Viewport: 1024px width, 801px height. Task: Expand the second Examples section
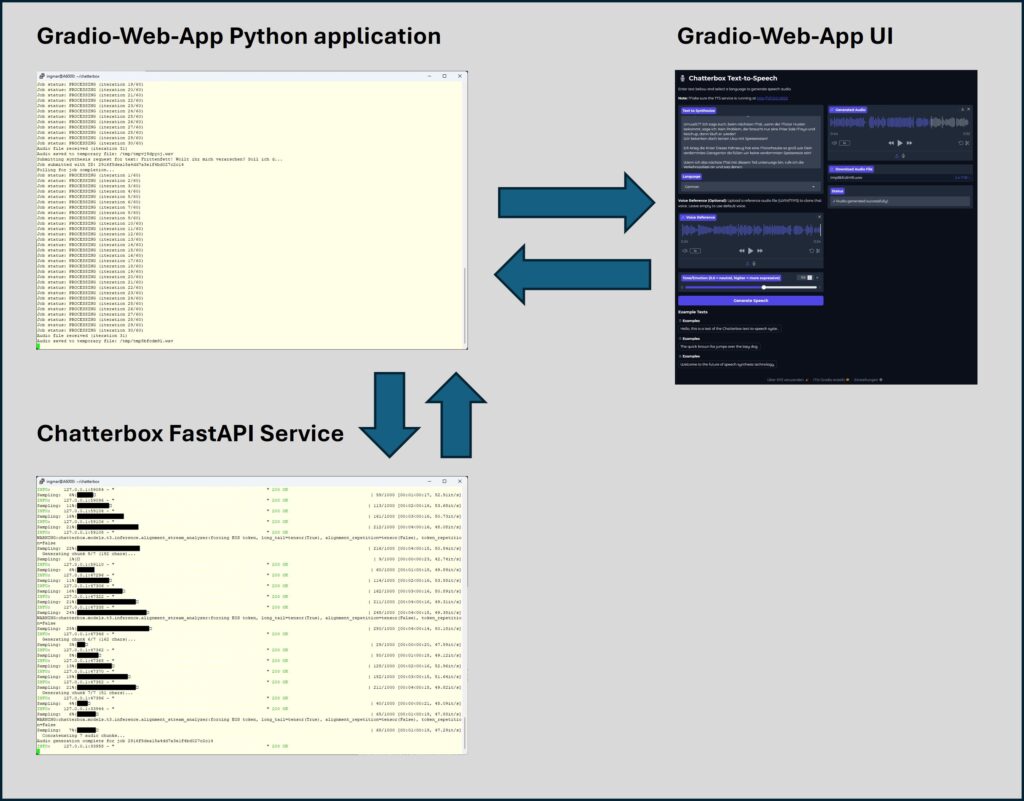pos(689,339)
